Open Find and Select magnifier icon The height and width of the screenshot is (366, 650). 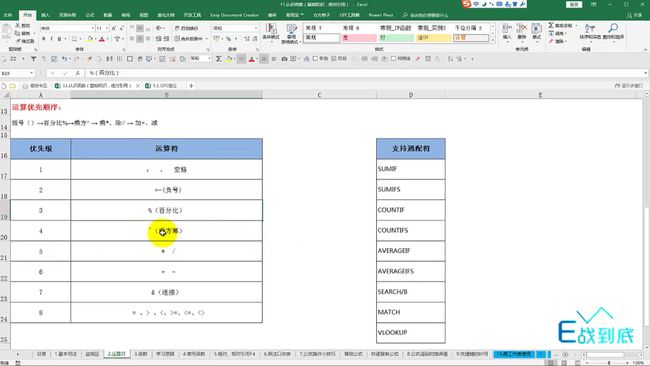pos(613,32)
